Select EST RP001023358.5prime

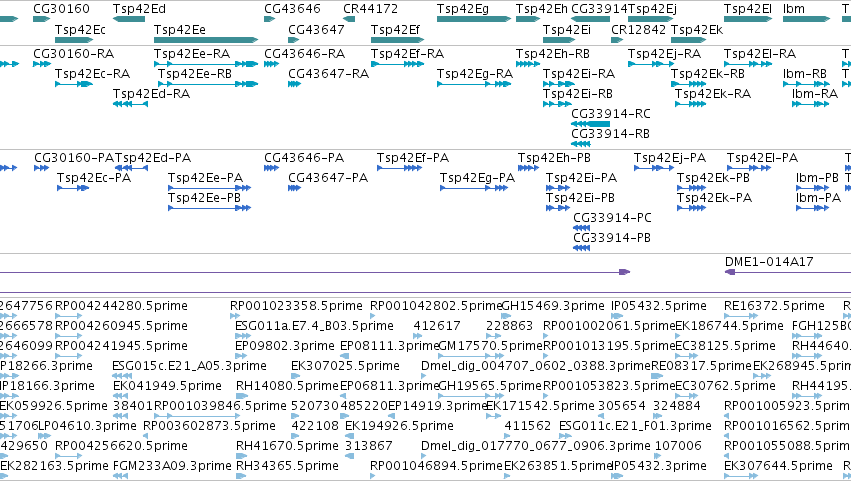296,306
